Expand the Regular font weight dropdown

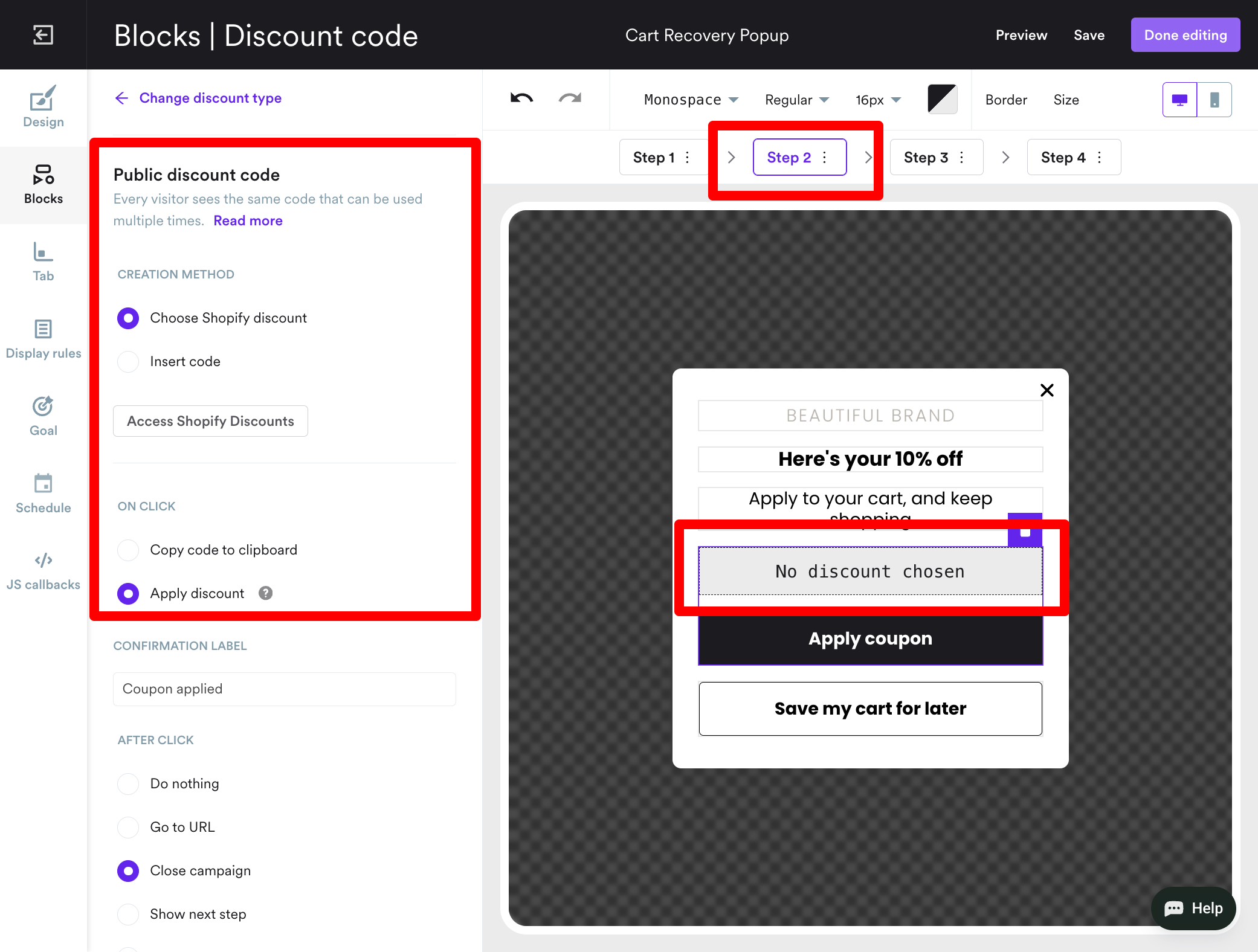click(x=796, y=100)
